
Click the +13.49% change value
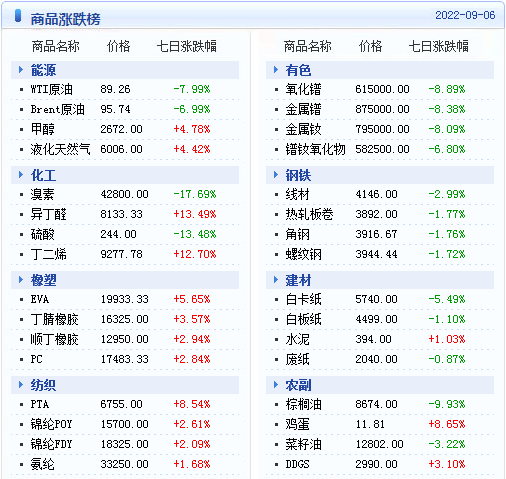click(195, 214)
